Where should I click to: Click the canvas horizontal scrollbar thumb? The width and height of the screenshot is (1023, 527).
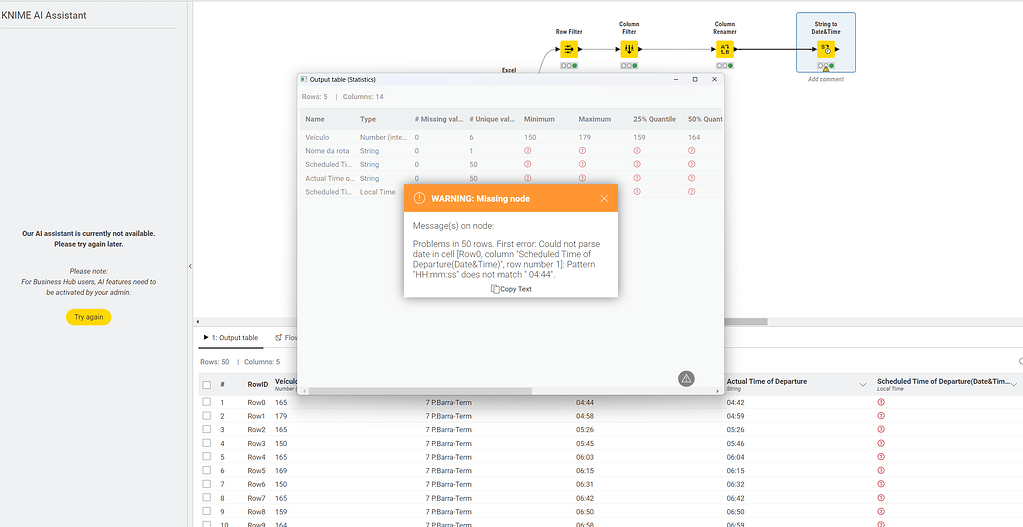tap(746, 322)
